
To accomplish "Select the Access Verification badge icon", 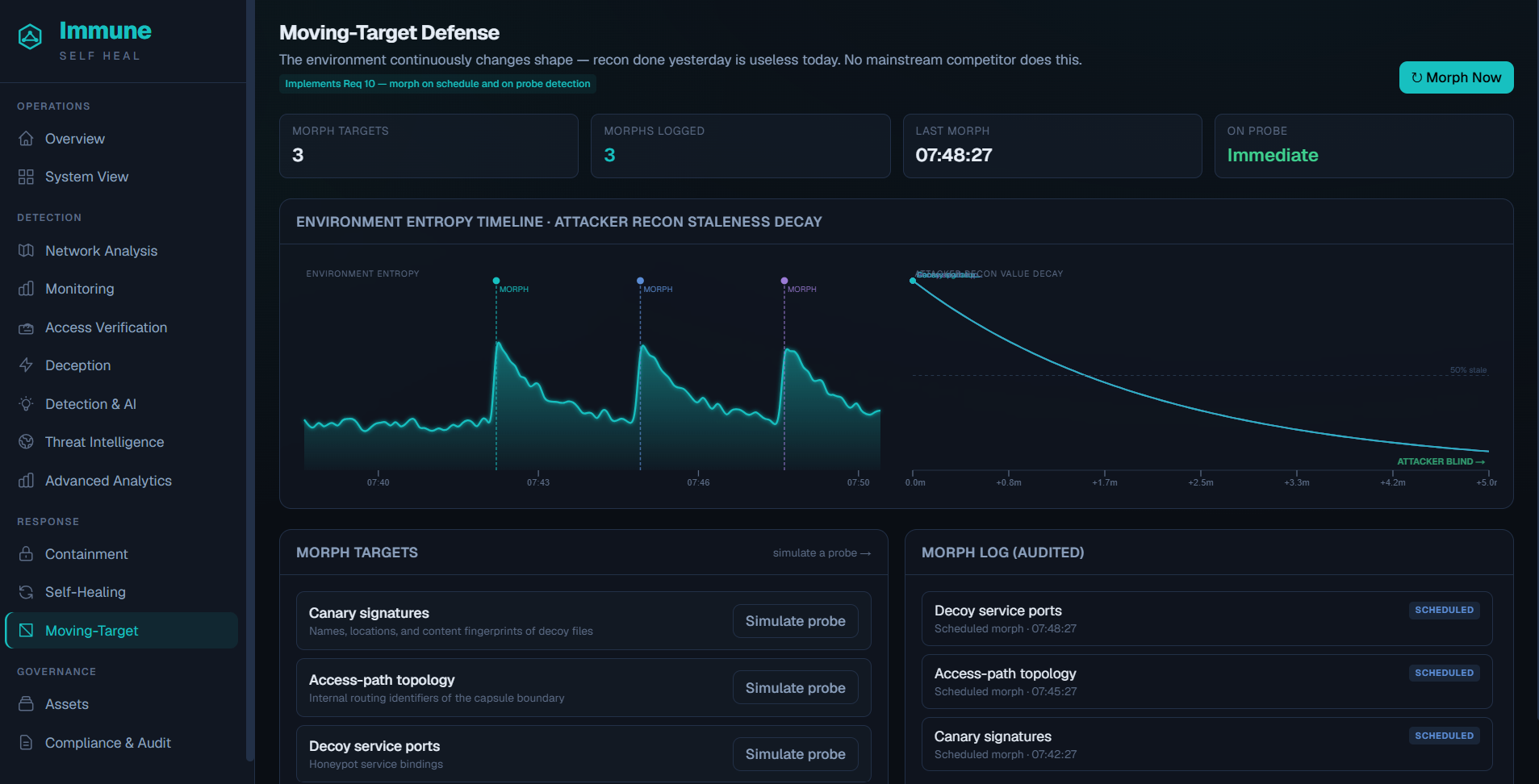I will tap(26, 327).
